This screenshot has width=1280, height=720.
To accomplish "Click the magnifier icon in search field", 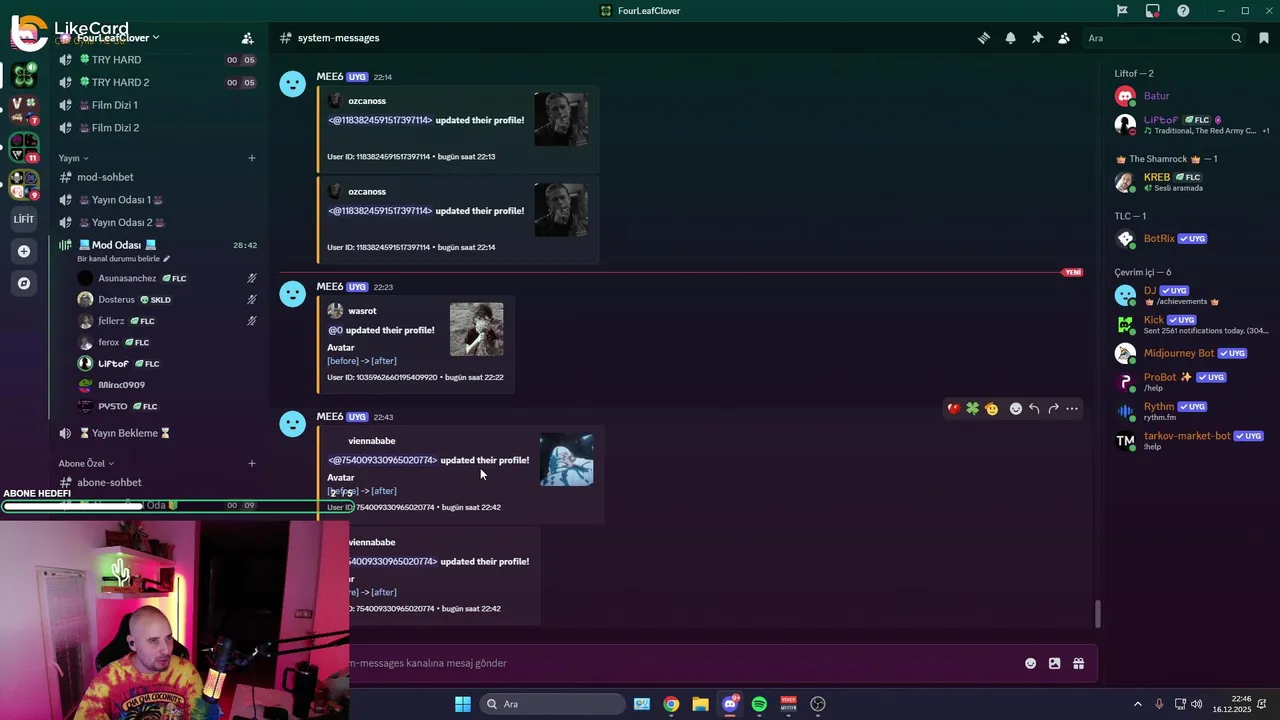I will tap(1236, 38).
